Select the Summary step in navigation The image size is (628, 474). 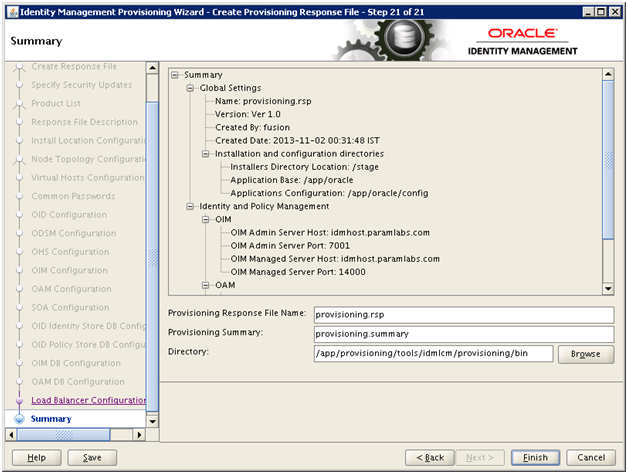tap(51, 419)
